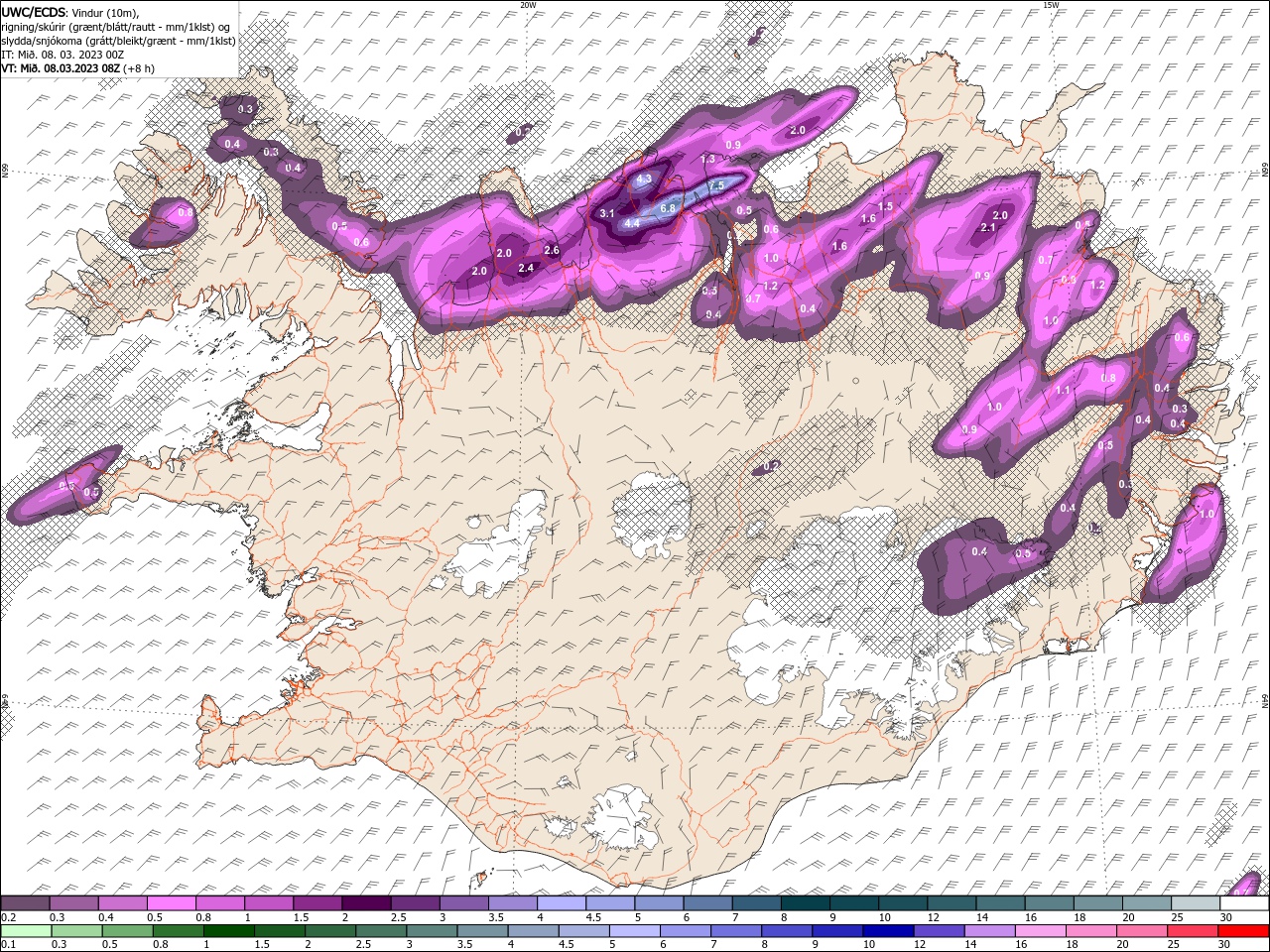Click the 7.5 precipitation value on the map
This screenshot has height=952, width=1270.
pyautogui.click(x=718, y=185)
